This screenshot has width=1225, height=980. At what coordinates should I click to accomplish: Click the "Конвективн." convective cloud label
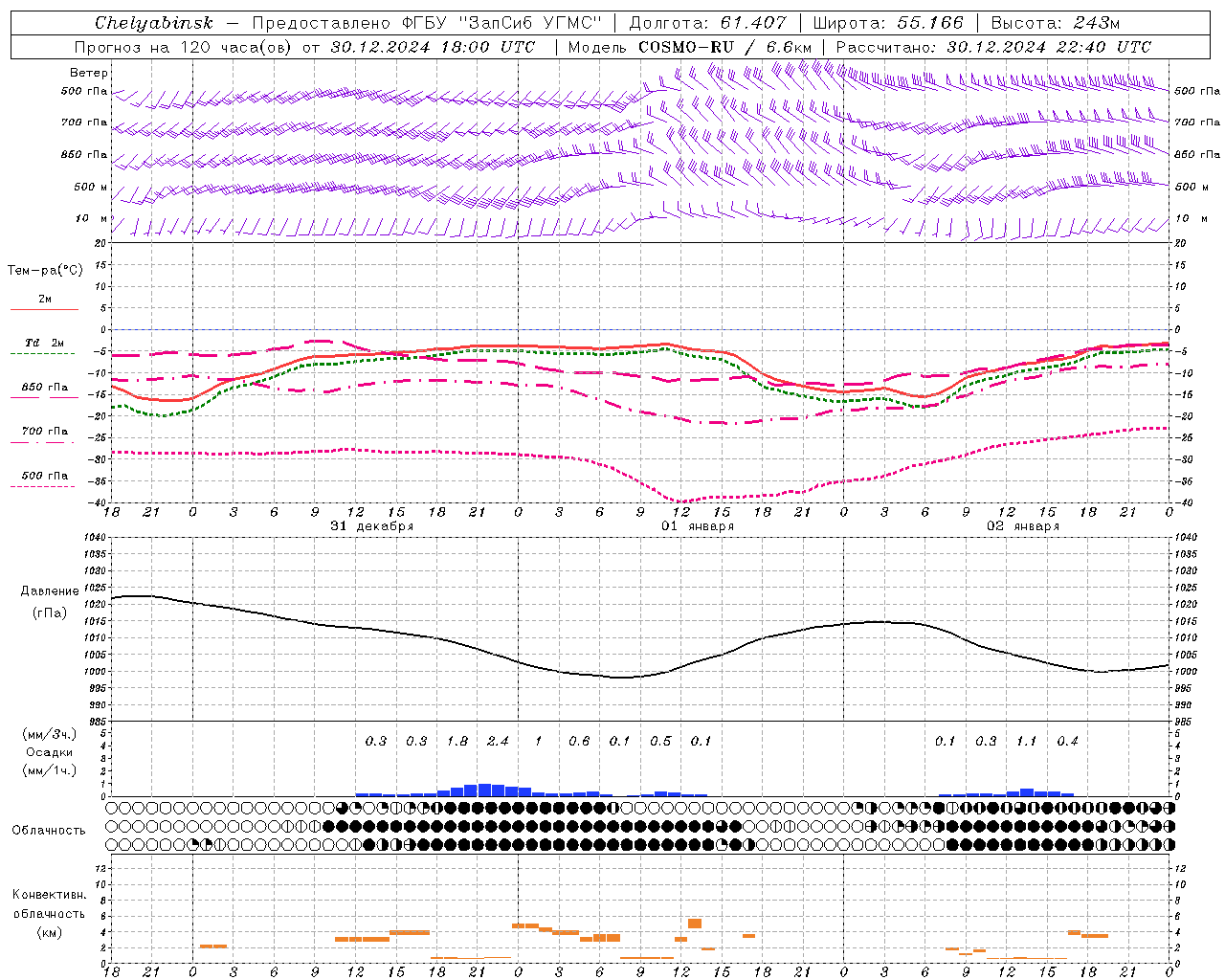[50, 895]
